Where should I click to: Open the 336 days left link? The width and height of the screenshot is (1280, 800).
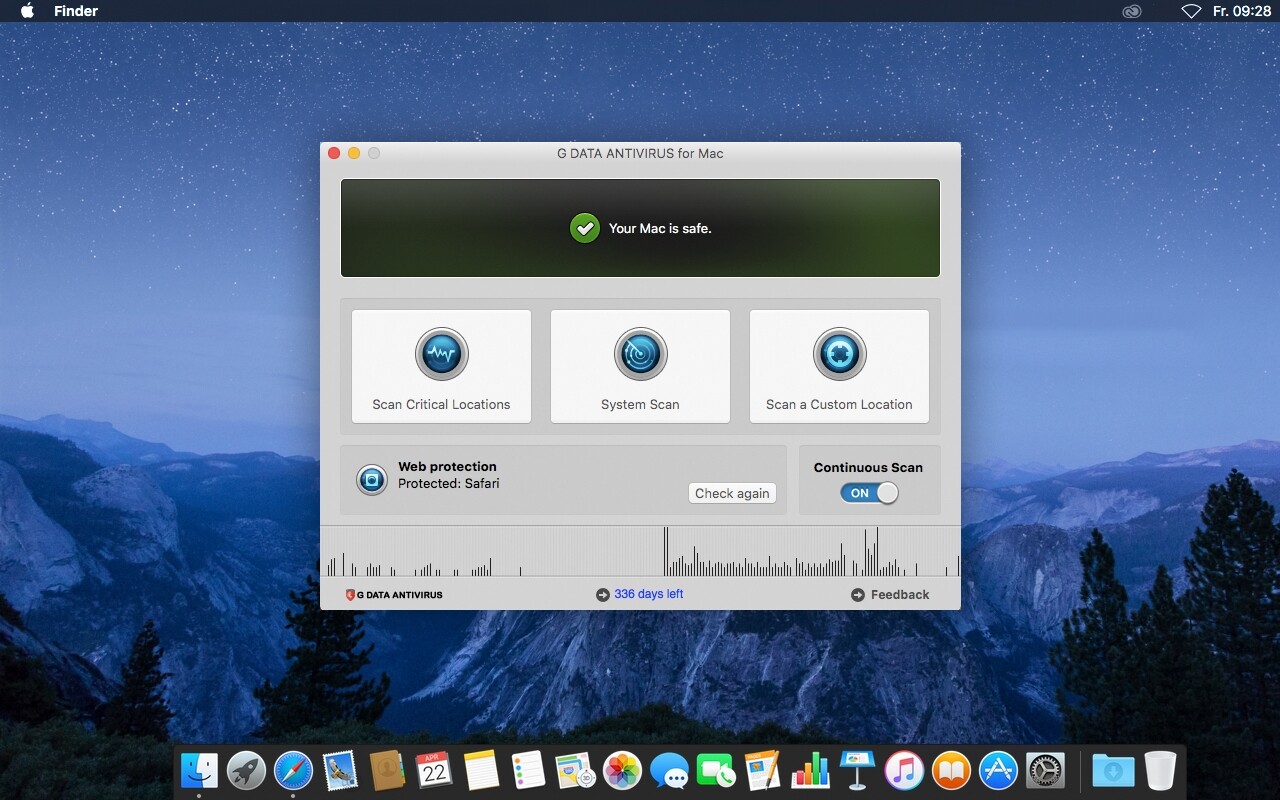click(x=649, y=594)
